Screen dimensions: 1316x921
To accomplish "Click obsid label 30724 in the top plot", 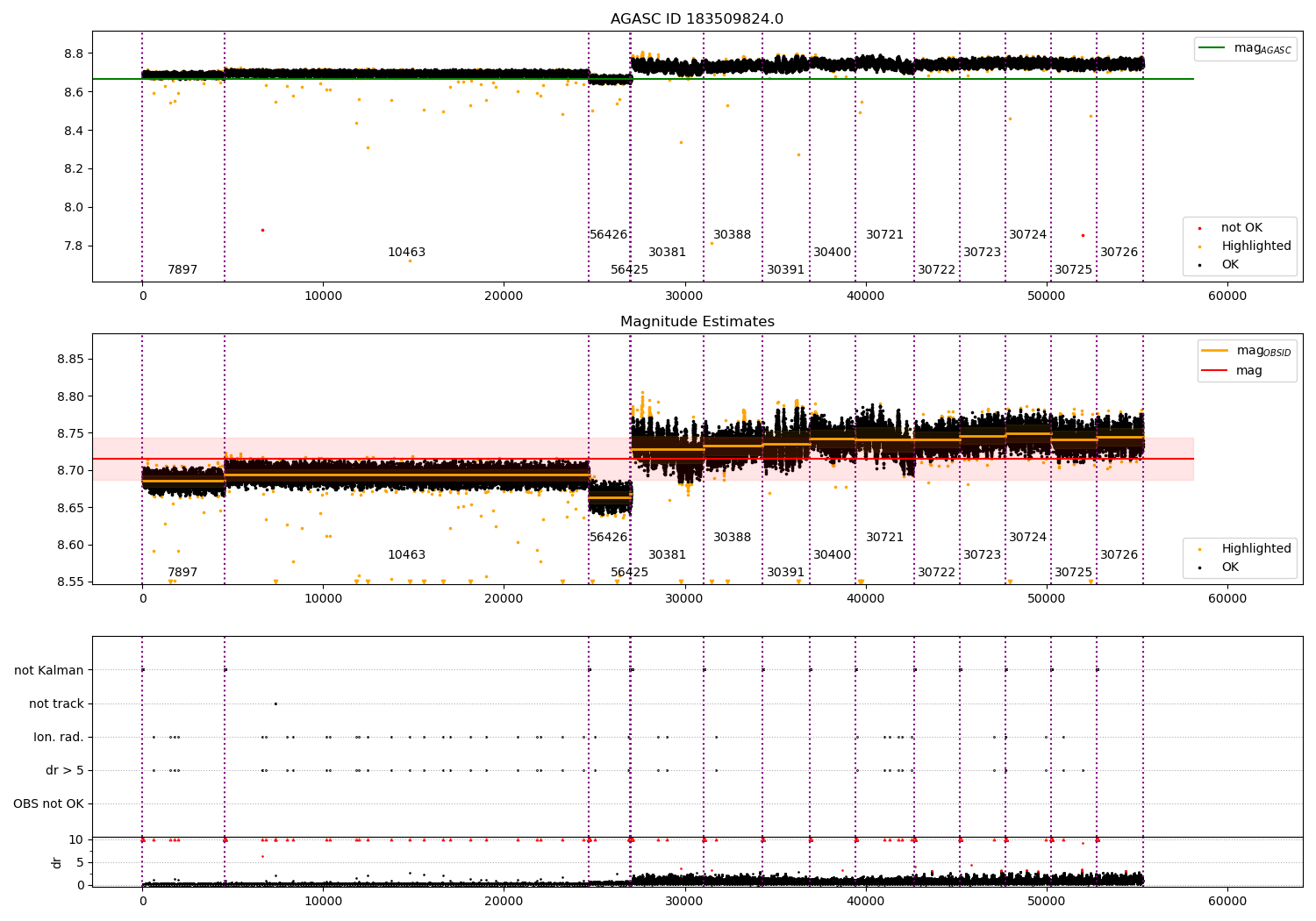I will (1027, 235).
